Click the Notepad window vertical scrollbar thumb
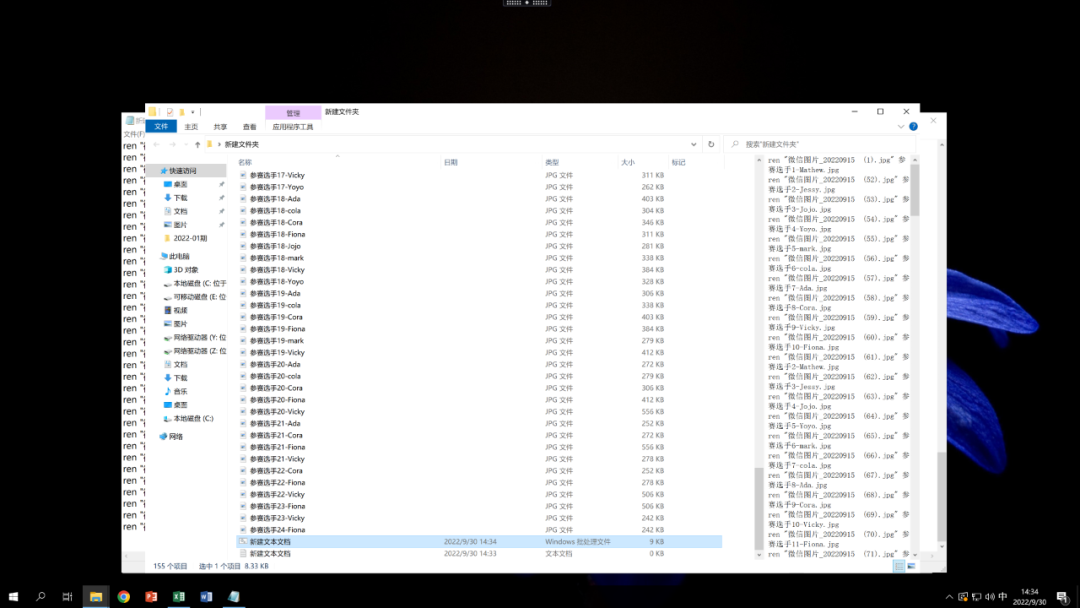The image size is (1080, 608). tap(942, 496)
